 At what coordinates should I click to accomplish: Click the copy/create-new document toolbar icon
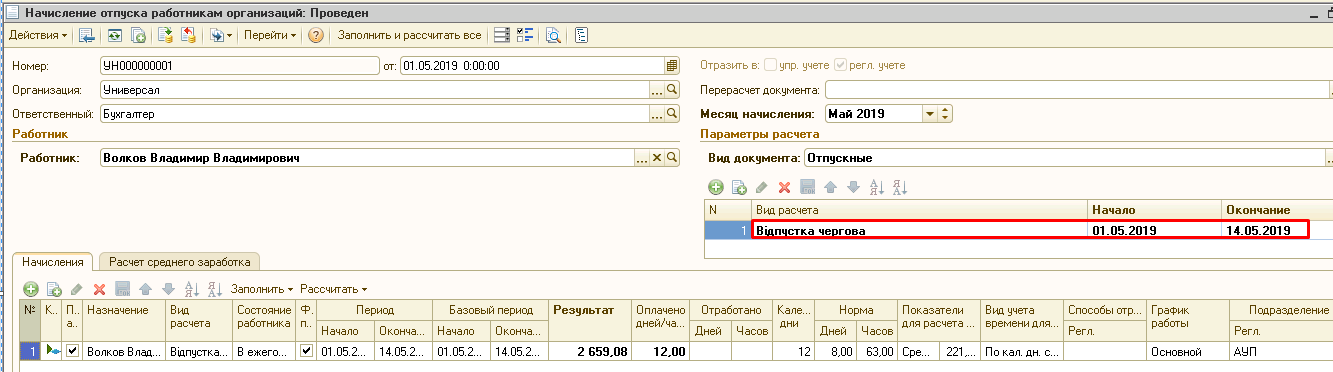pyautogui.click(x=139, y=35)
